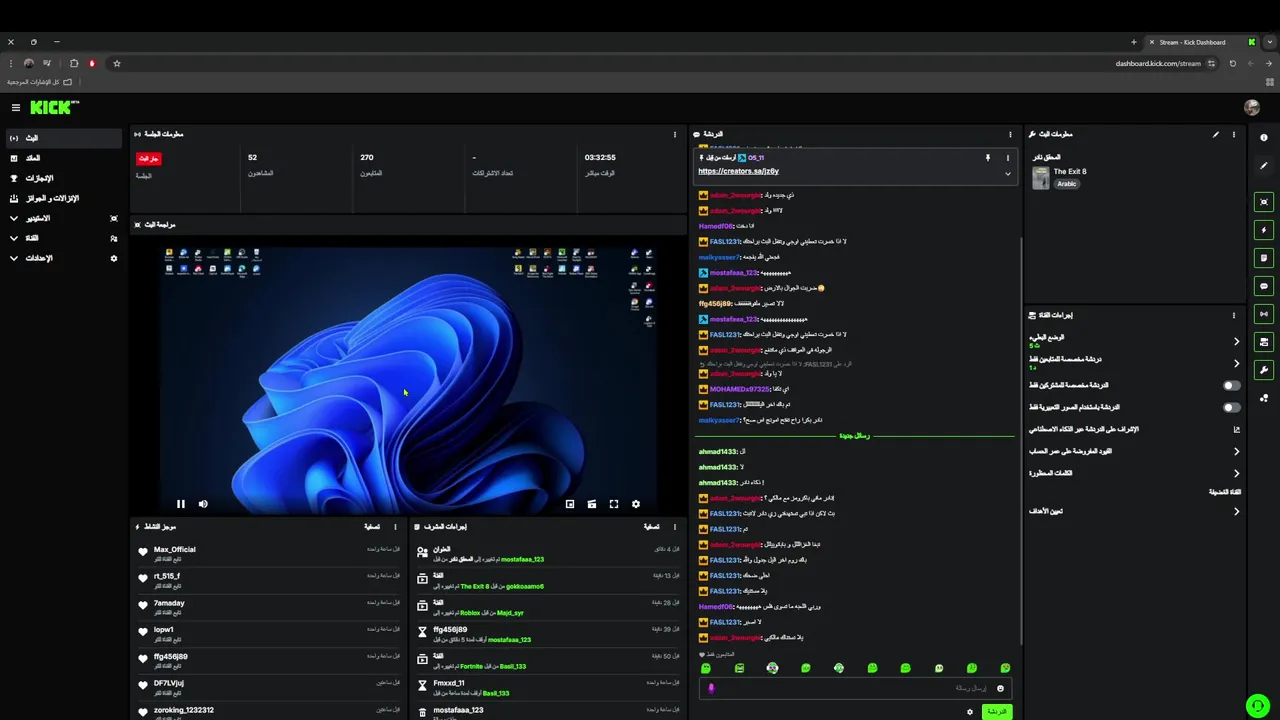Open the session info panel three-dot menu
Screen dimensions: 1280x720
click(x=675, y=134)
